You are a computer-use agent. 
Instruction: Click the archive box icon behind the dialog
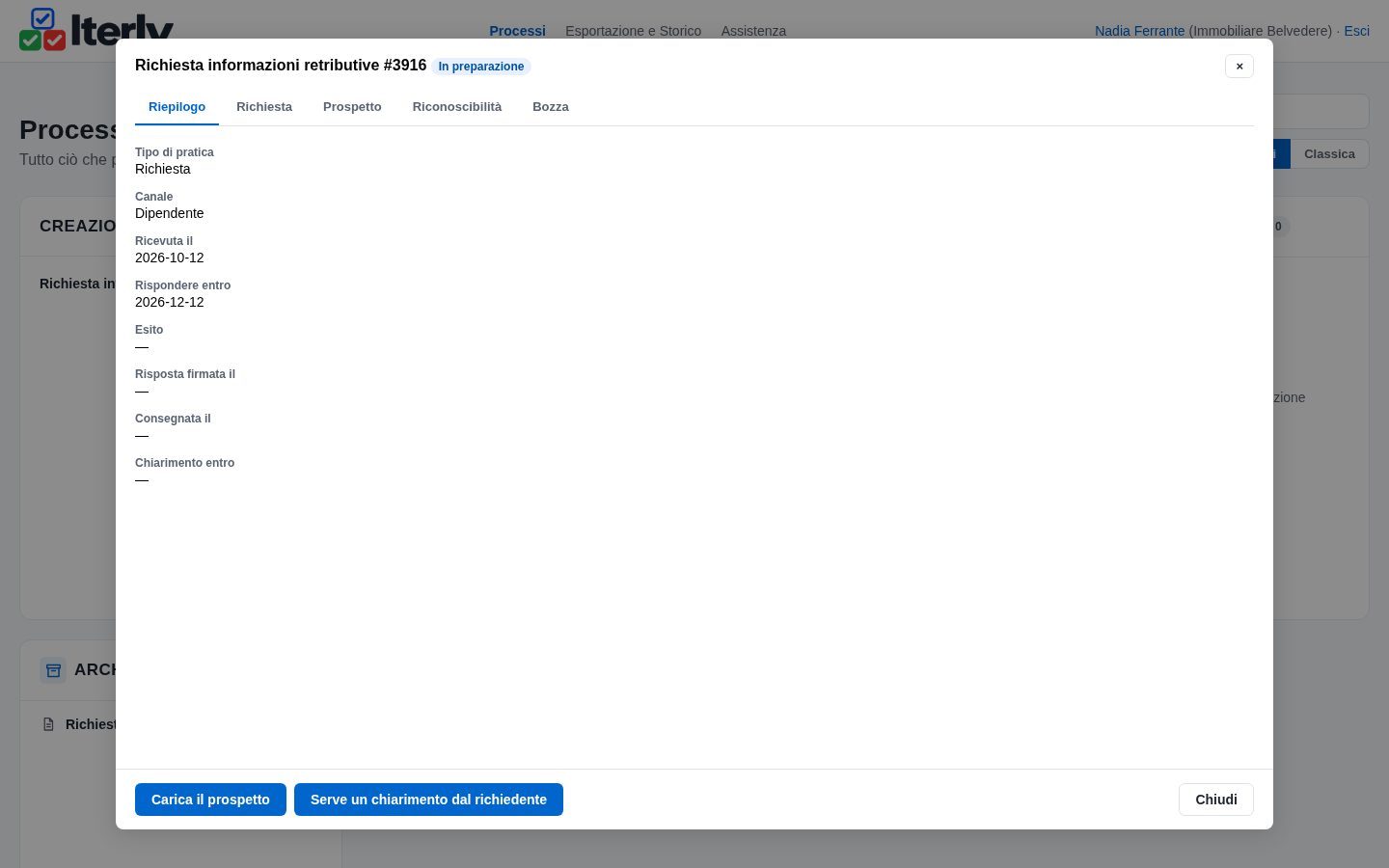53,670
